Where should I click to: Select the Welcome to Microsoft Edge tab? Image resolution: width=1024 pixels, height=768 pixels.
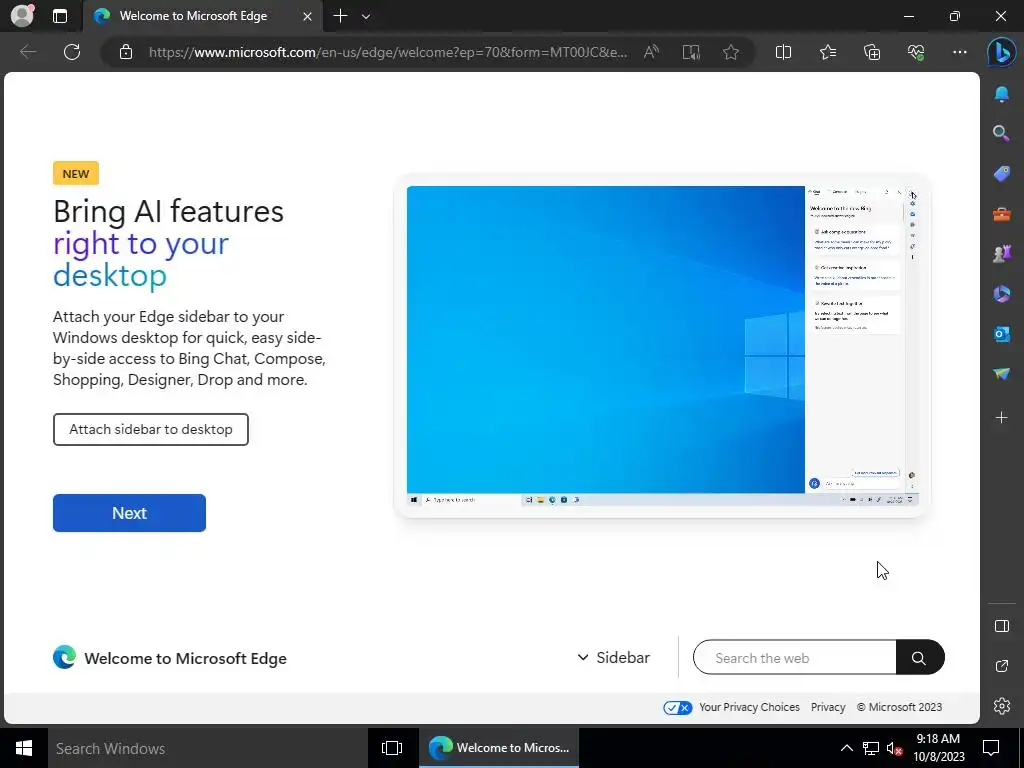tap(202, 16)
